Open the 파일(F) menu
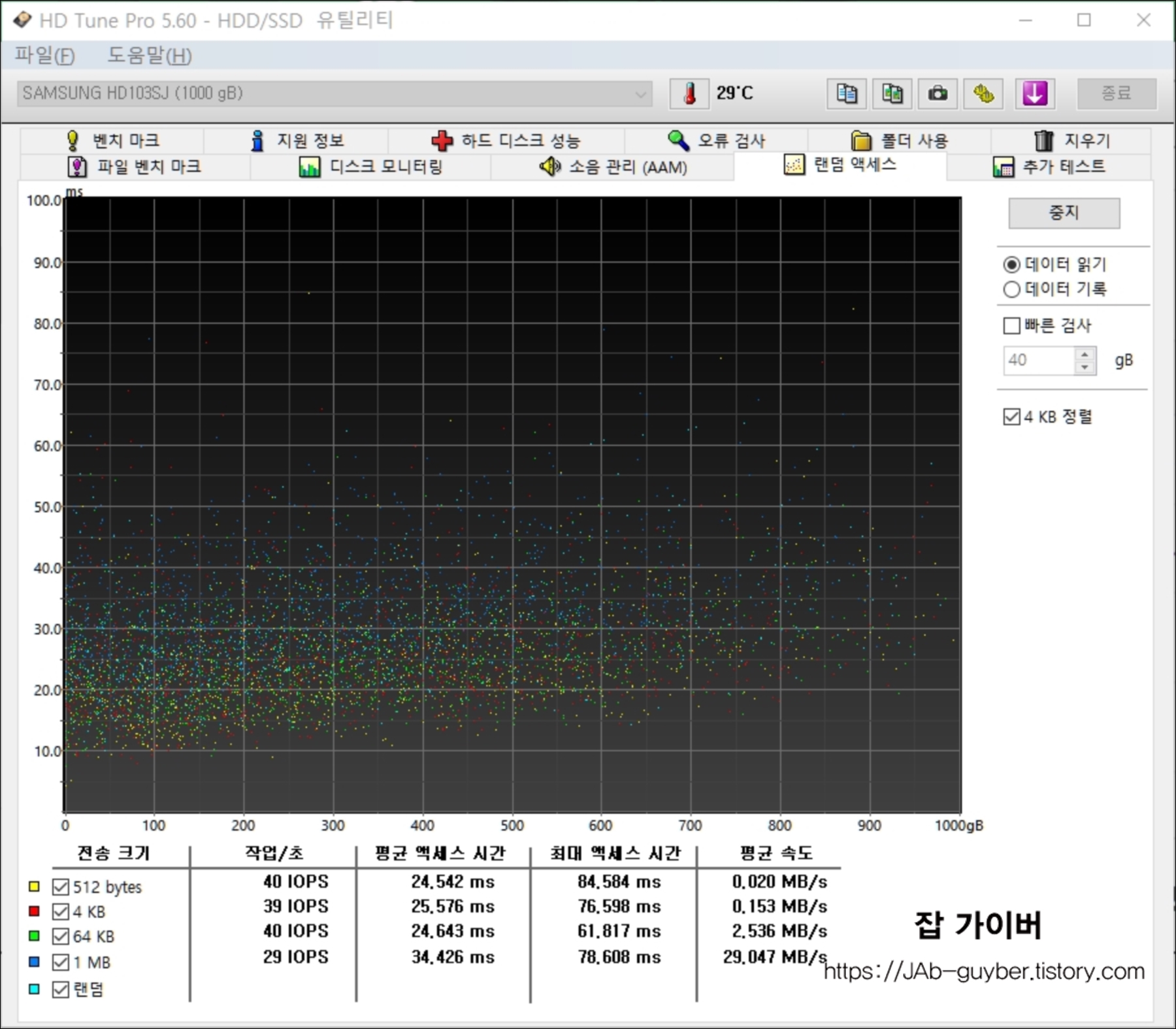 click(45, 56)
